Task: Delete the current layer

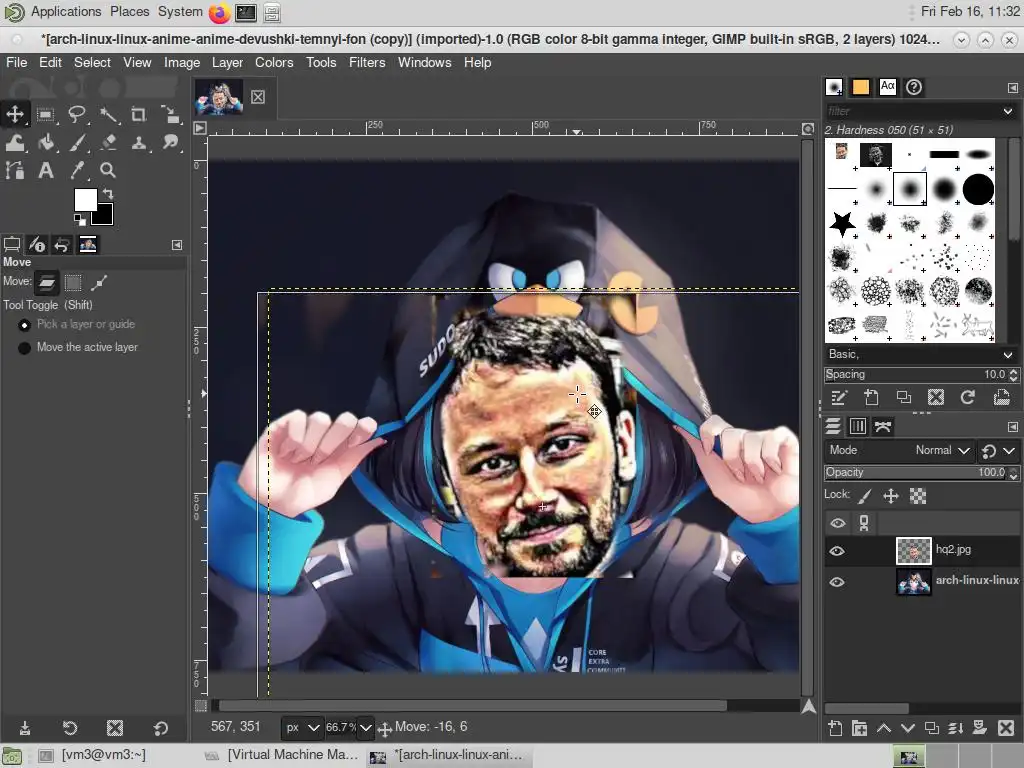Action: tap(1006, 728)
